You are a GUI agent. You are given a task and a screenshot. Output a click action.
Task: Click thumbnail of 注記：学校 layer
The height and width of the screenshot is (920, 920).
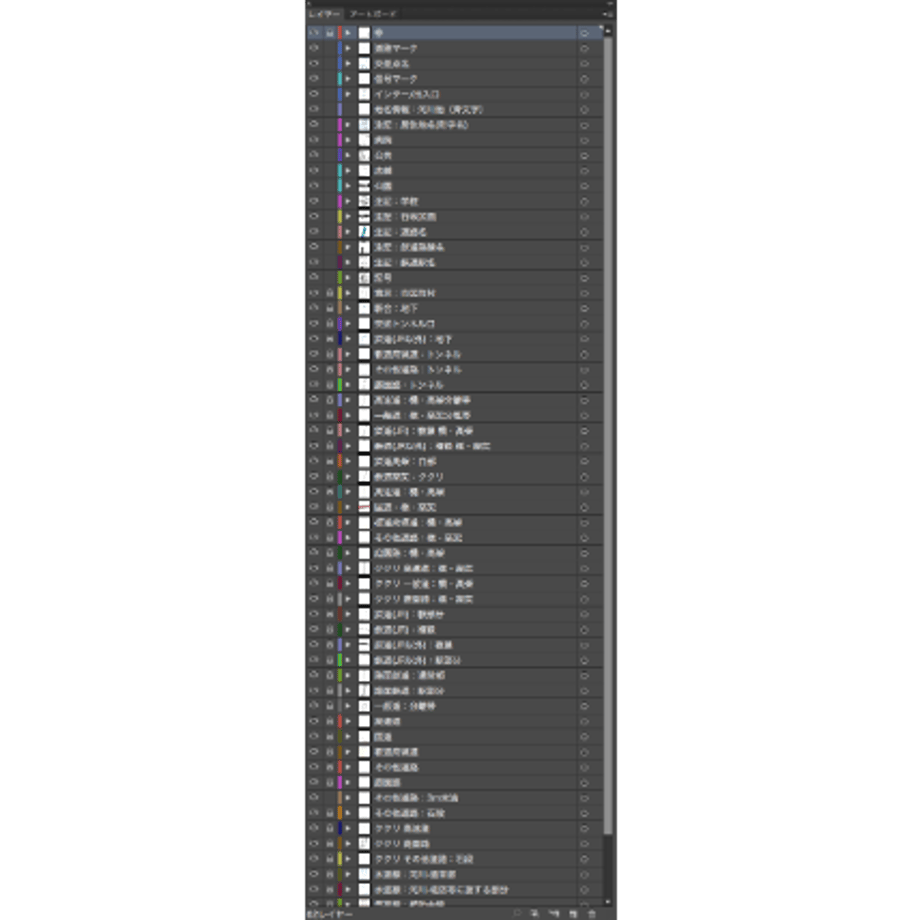pos(364,201)
